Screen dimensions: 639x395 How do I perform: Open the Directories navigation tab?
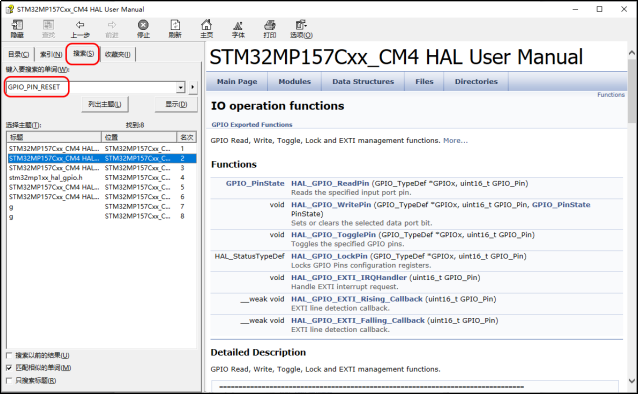click(x=476, y=82)
